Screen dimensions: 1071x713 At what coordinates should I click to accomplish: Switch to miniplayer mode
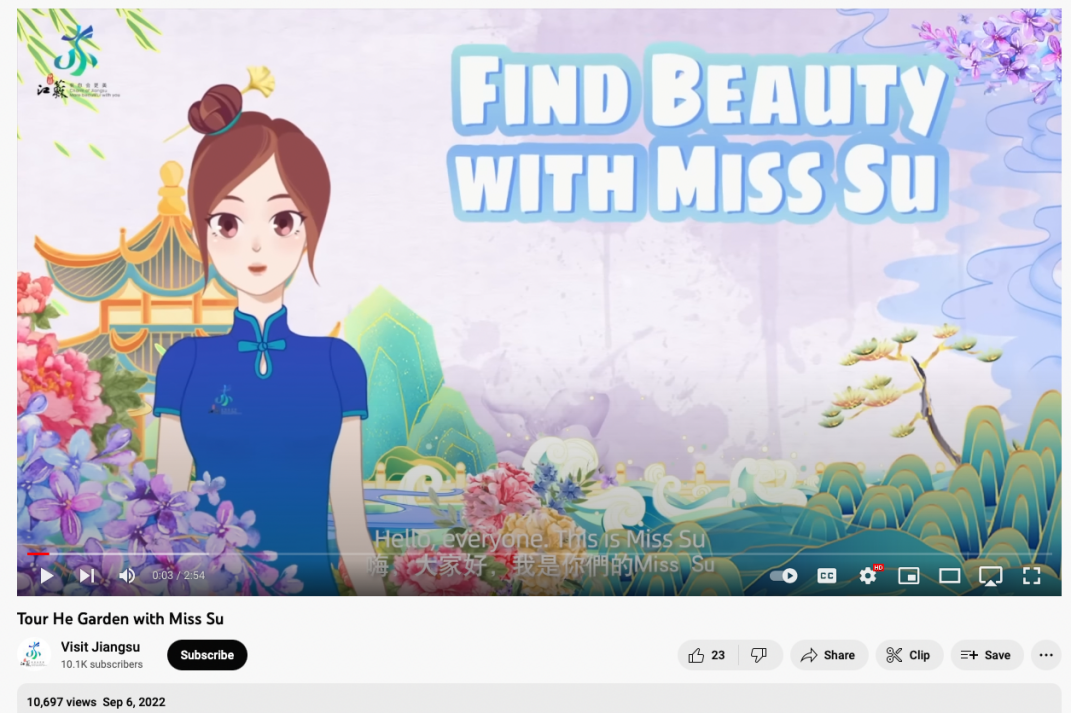[908, 576]
